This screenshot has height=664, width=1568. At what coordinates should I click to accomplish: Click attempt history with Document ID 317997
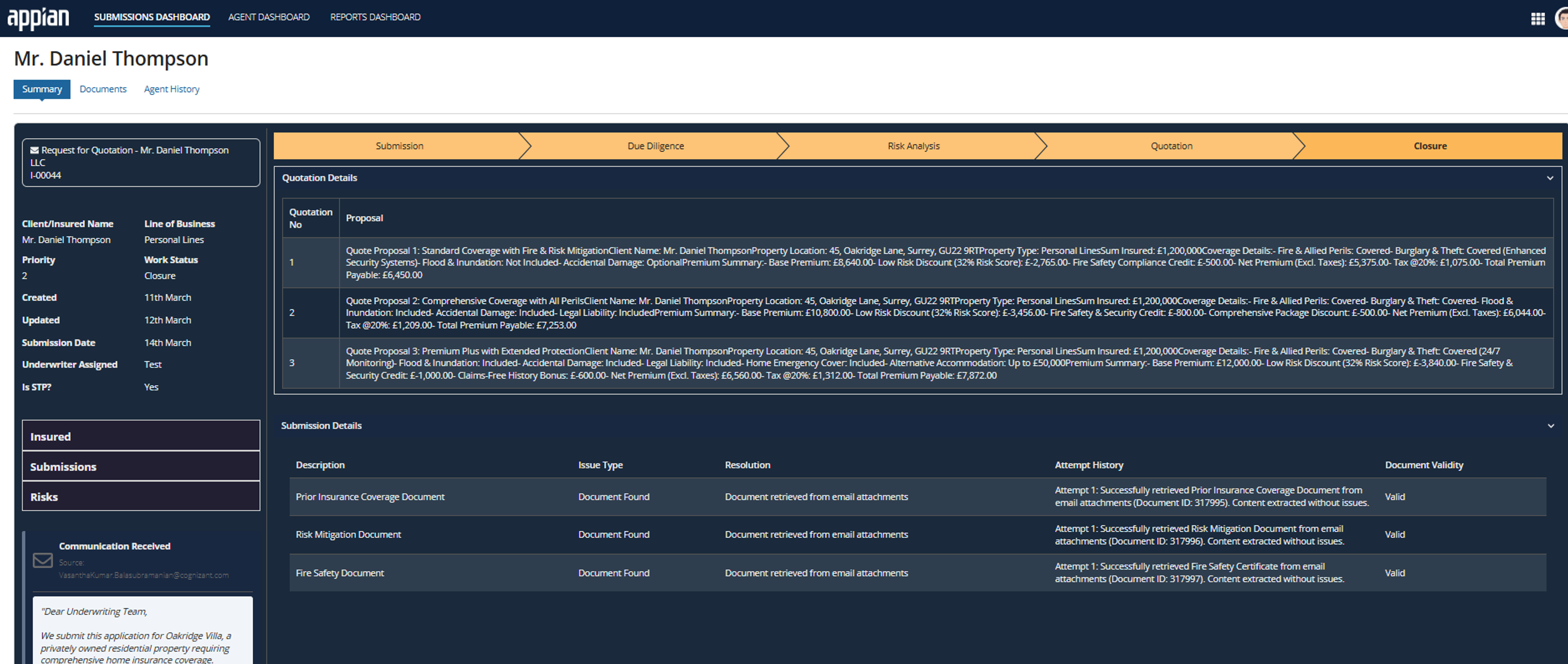(1199, 572)
